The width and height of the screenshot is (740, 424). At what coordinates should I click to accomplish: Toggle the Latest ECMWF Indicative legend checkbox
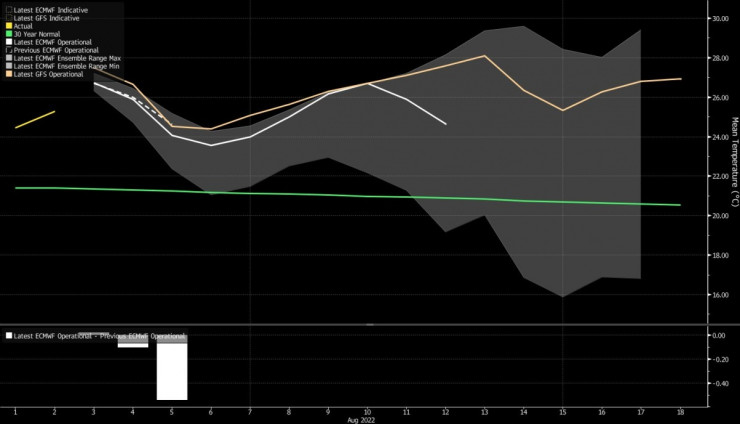[x=8, y=9]
